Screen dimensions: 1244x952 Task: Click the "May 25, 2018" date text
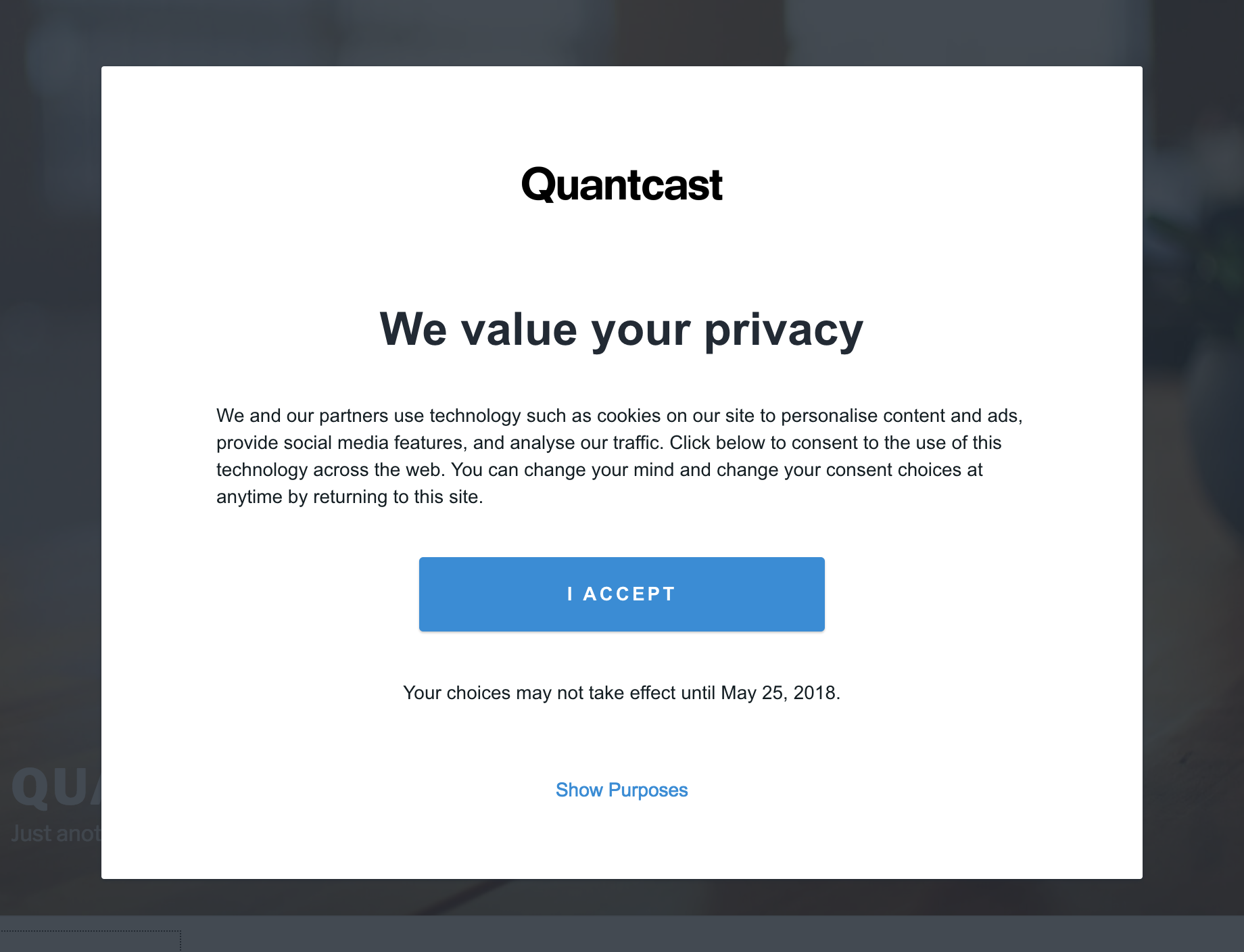point(780,693)
